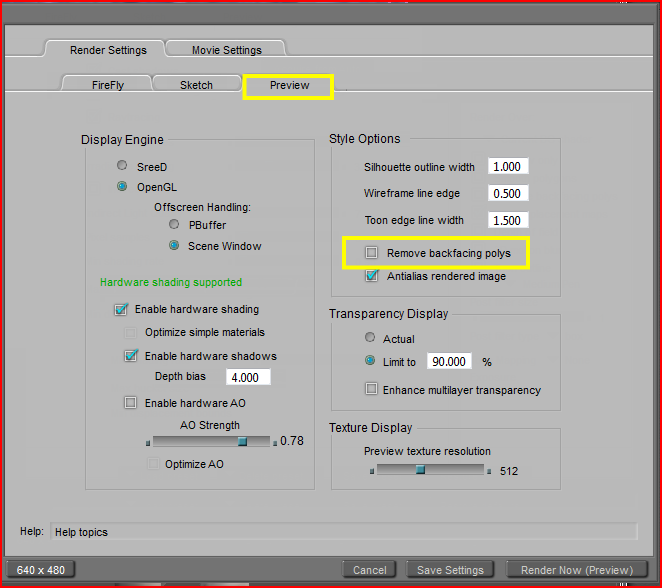Viewport: 662px width, 588px height.
Task: Edit Silhouette outline width field
Action: tap(508, 166)
